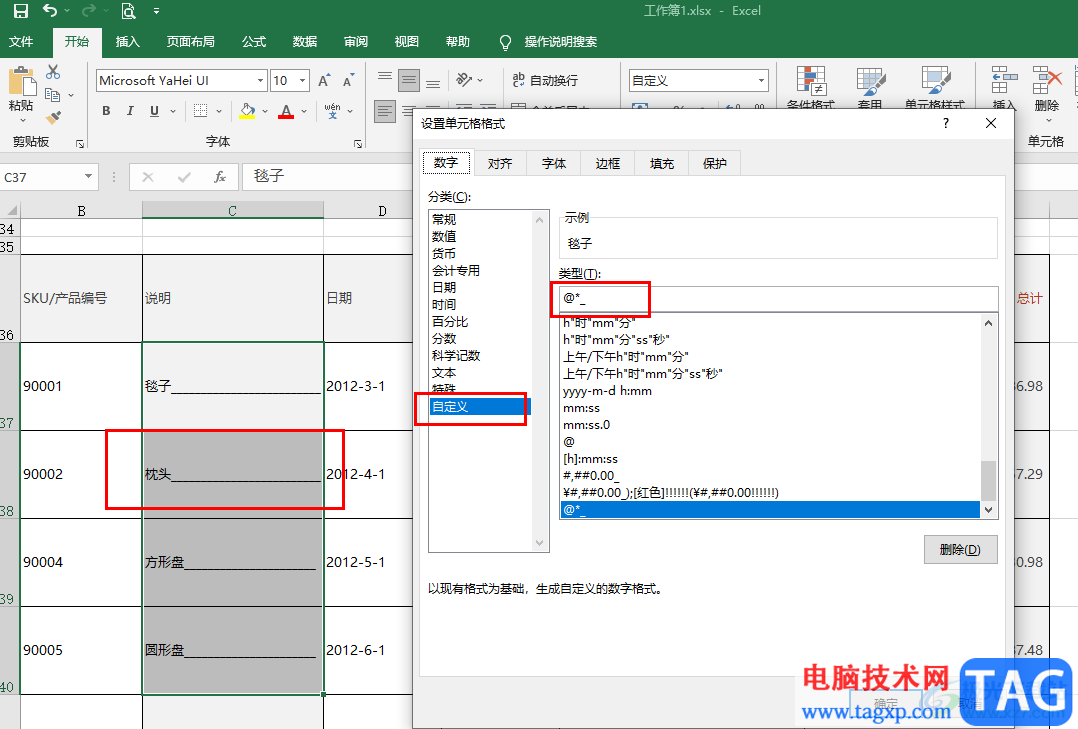Toggle left text alignment
1078x729 pixels.
(385, 111)
